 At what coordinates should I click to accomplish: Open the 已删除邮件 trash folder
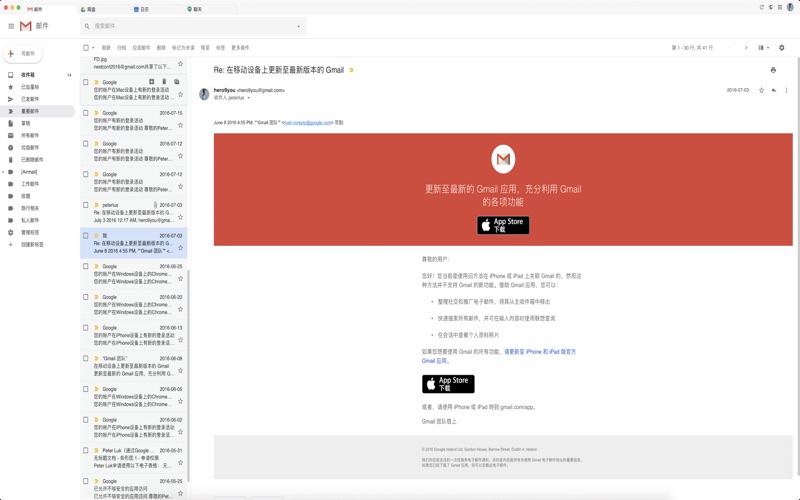(x=32, y=160)
